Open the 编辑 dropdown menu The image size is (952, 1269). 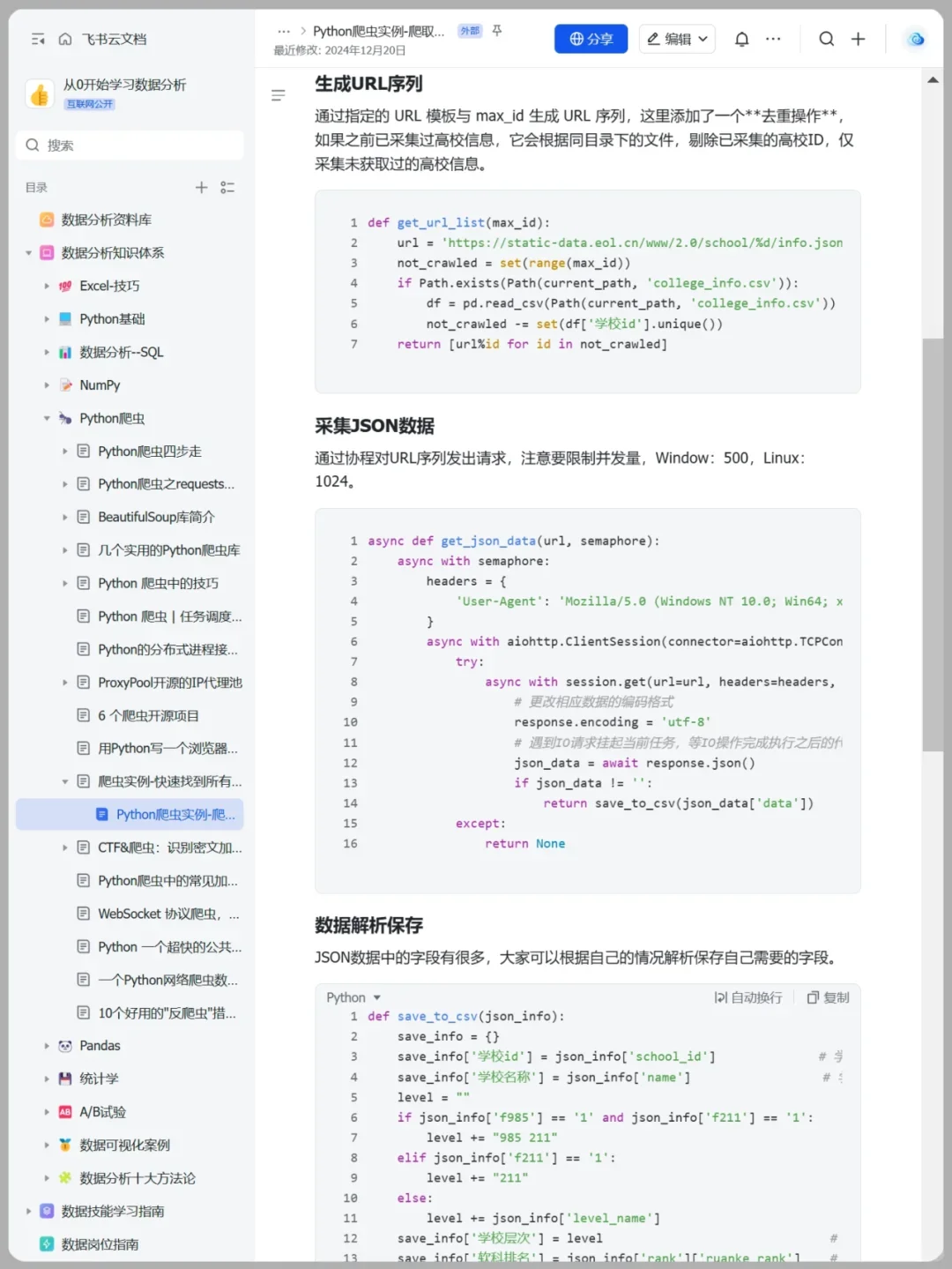pyautogui.click(x=677, y=39)
